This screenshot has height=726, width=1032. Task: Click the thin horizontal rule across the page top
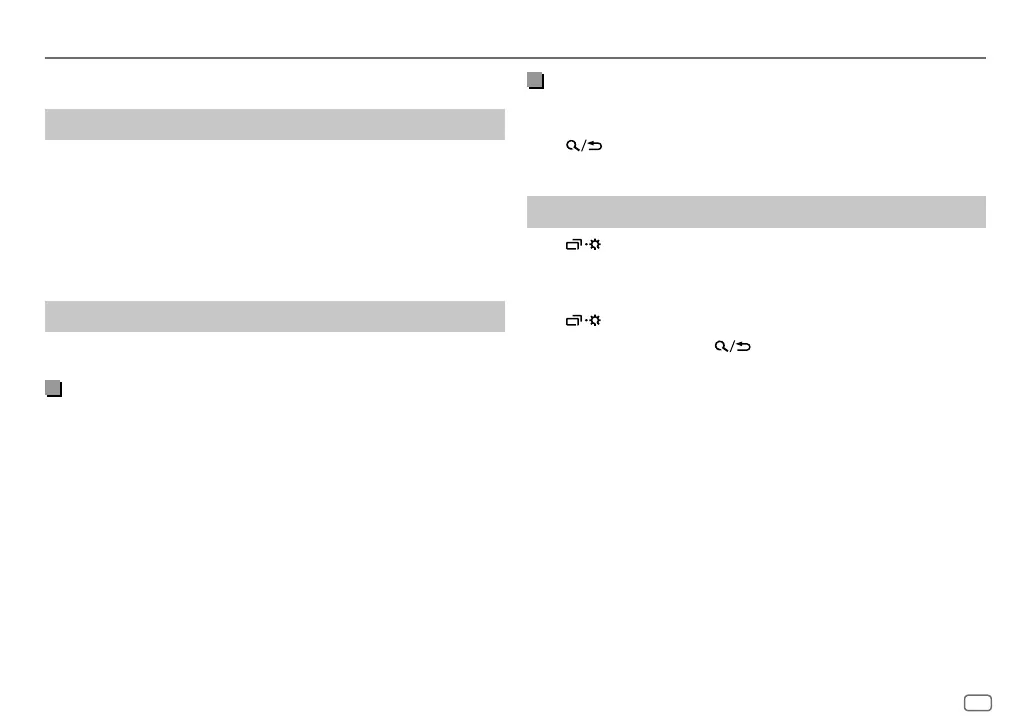coord(516,58)
